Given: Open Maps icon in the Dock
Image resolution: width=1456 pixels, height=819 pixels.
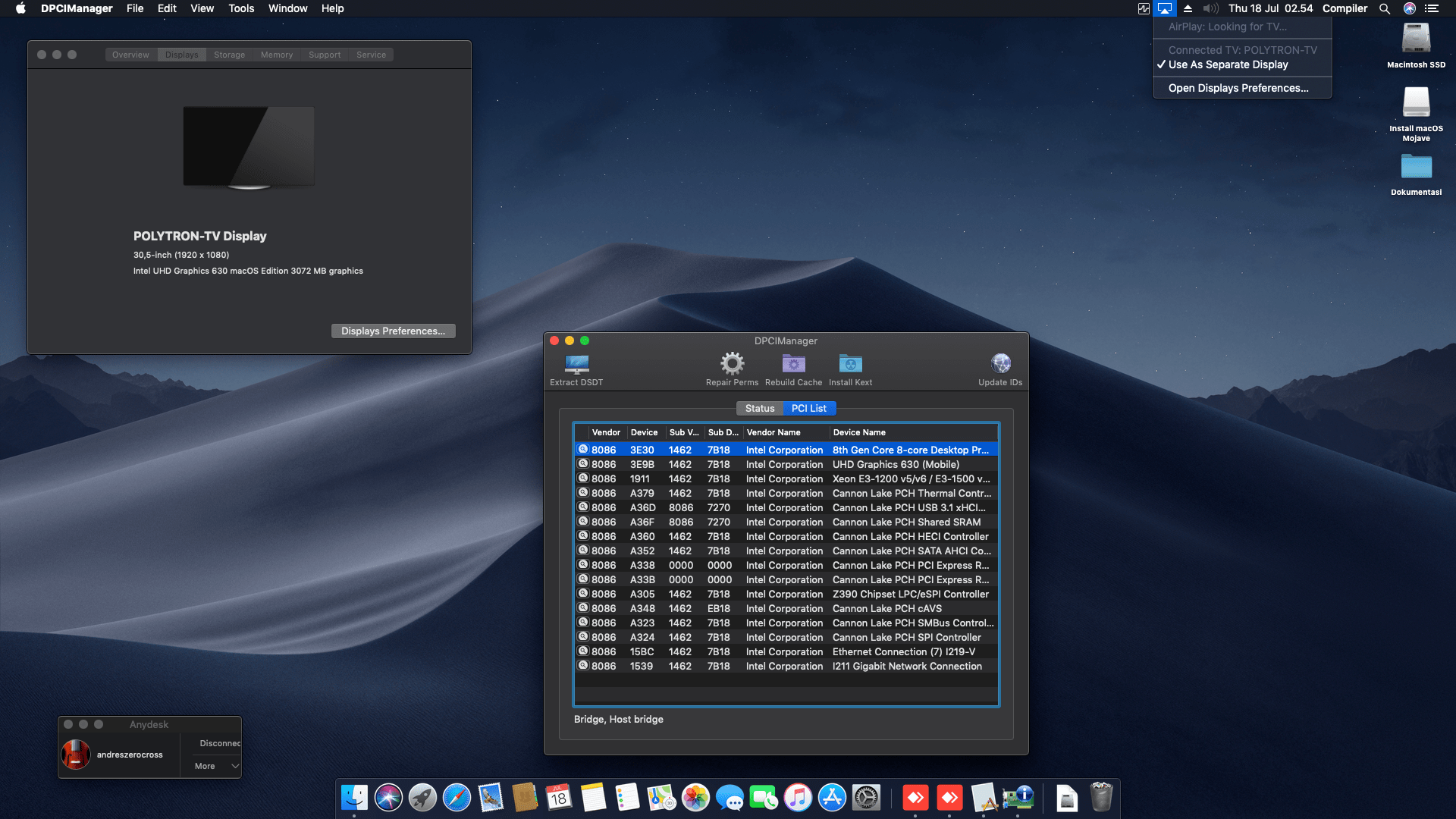Looking at the screenshot, I should pyautogui.click(x=661, y=798).
